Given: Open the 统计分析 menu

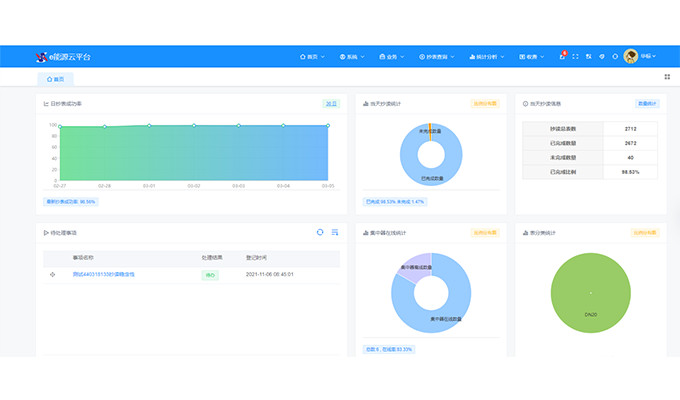Looking at the screenshot, I should (x=489, y=57).
